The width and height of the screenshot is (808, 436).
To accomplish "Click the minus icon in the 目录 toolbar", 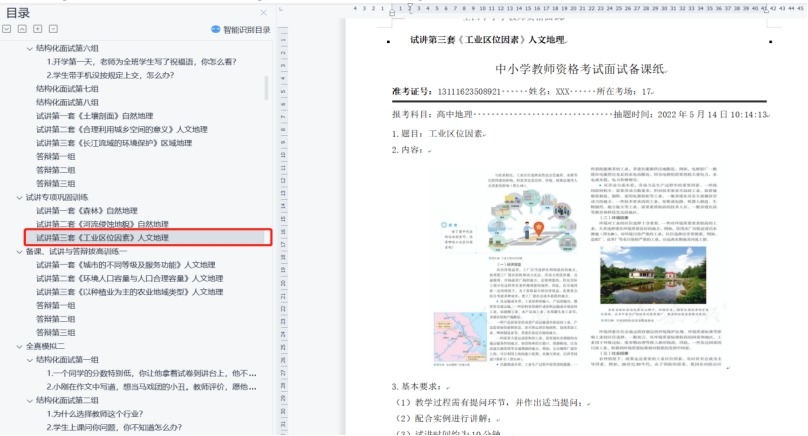I will click(x=53, y=29).
